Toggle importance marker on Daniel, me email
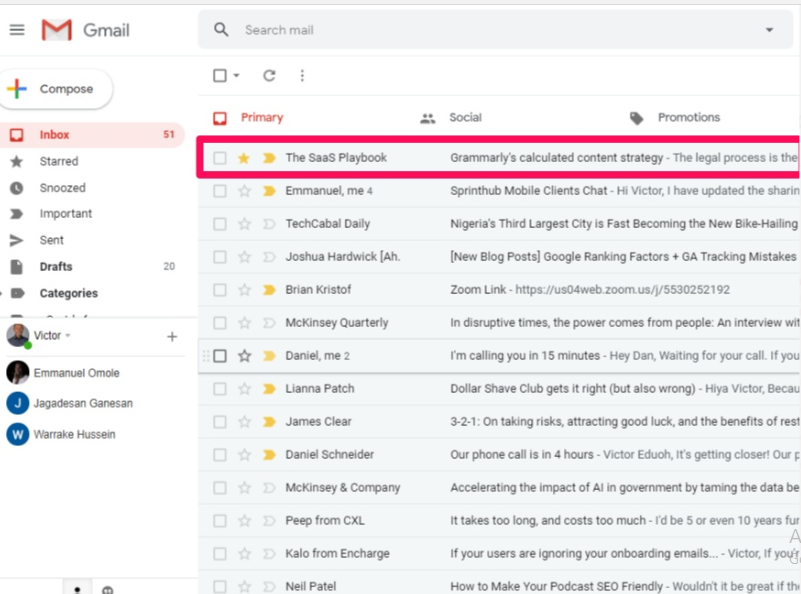 [269, 356]
